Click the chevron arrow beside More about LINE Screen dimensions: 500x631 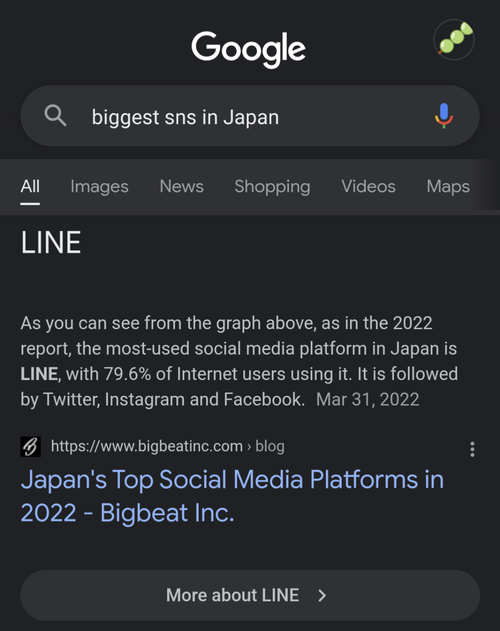322,595
